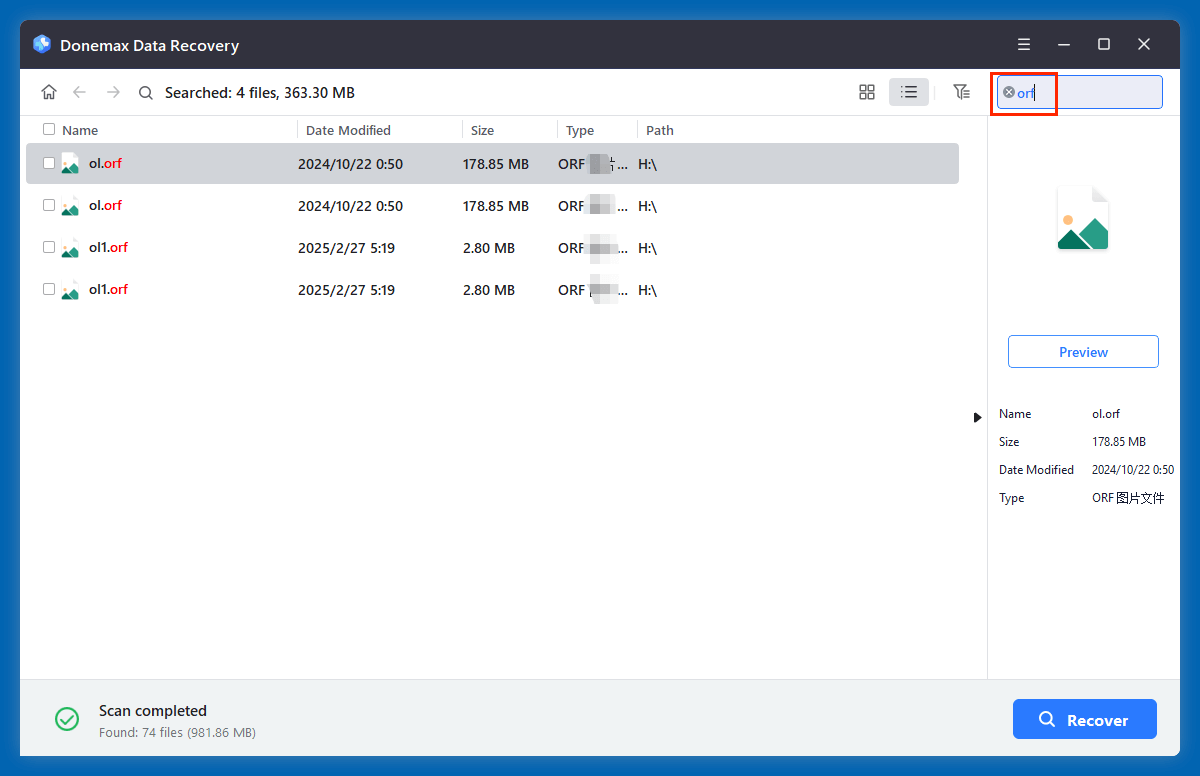This screenshot has height=776, width=1200.
Task: Open the file type filter icon
Action: coord(961,91)
